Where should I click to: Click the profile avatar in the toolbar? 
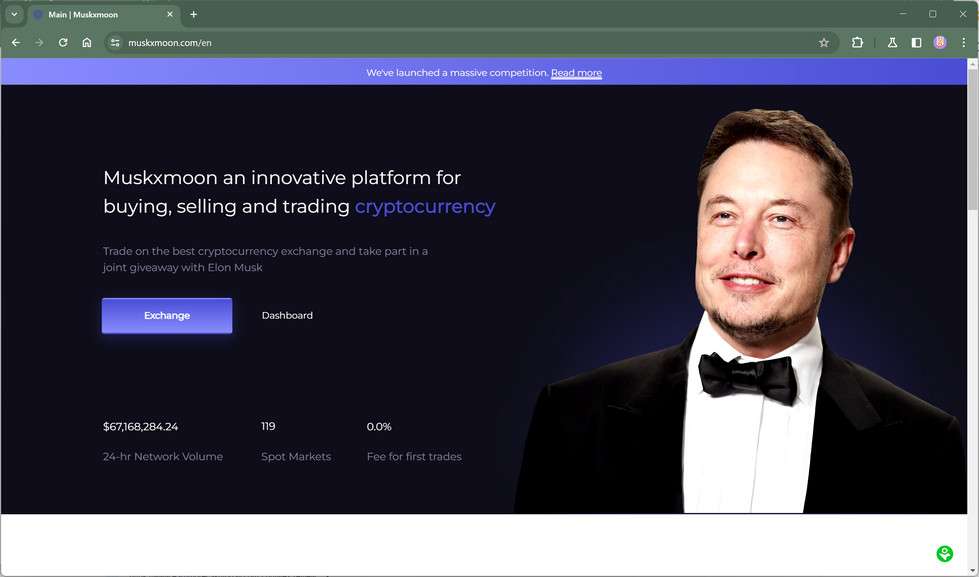point(940,43)
